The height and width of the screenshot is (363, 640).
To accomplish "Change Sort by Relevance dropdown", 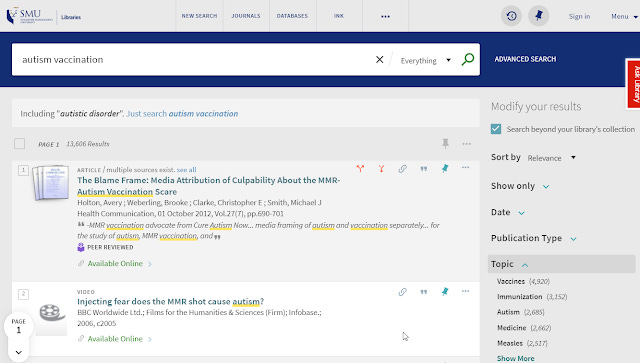I will pos(551,158).
